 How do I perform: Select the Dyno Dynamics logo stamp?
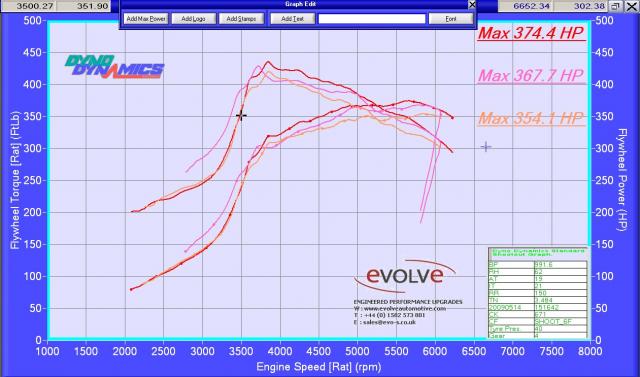tap(115, 67)
